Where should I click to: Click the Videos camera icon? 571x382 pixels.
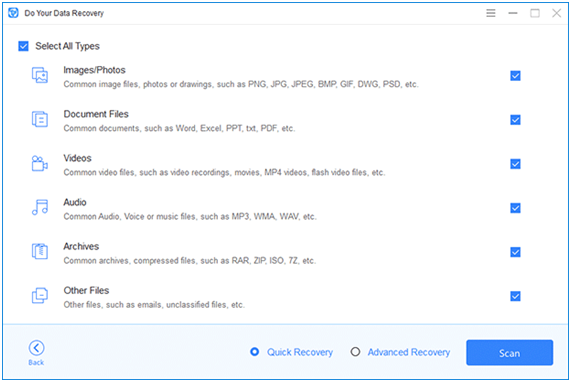[x=40, y=163]
